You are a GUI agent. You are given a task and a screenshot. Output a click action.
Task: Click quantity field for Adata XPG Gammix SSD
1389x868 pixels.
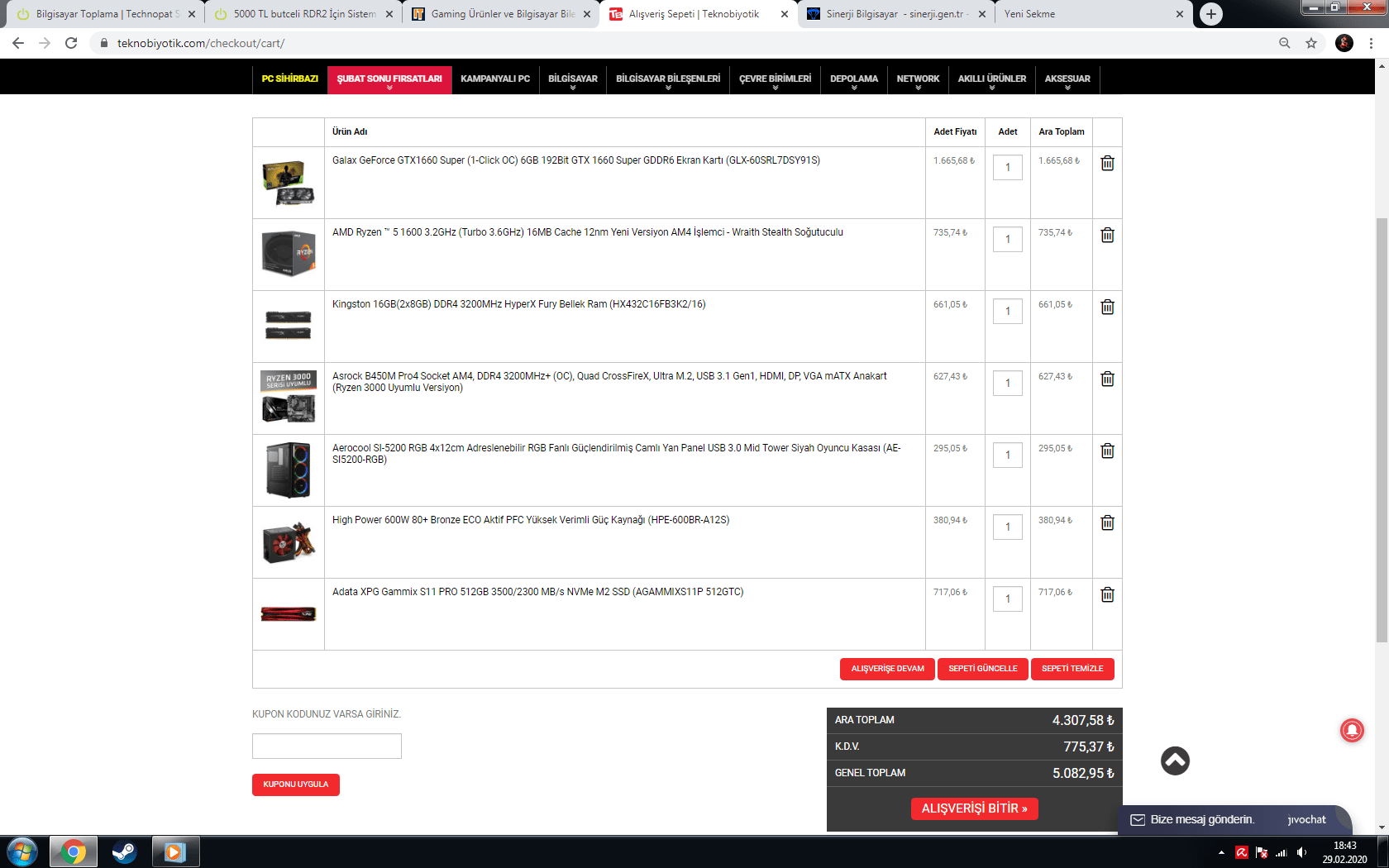coord(1008,599)
